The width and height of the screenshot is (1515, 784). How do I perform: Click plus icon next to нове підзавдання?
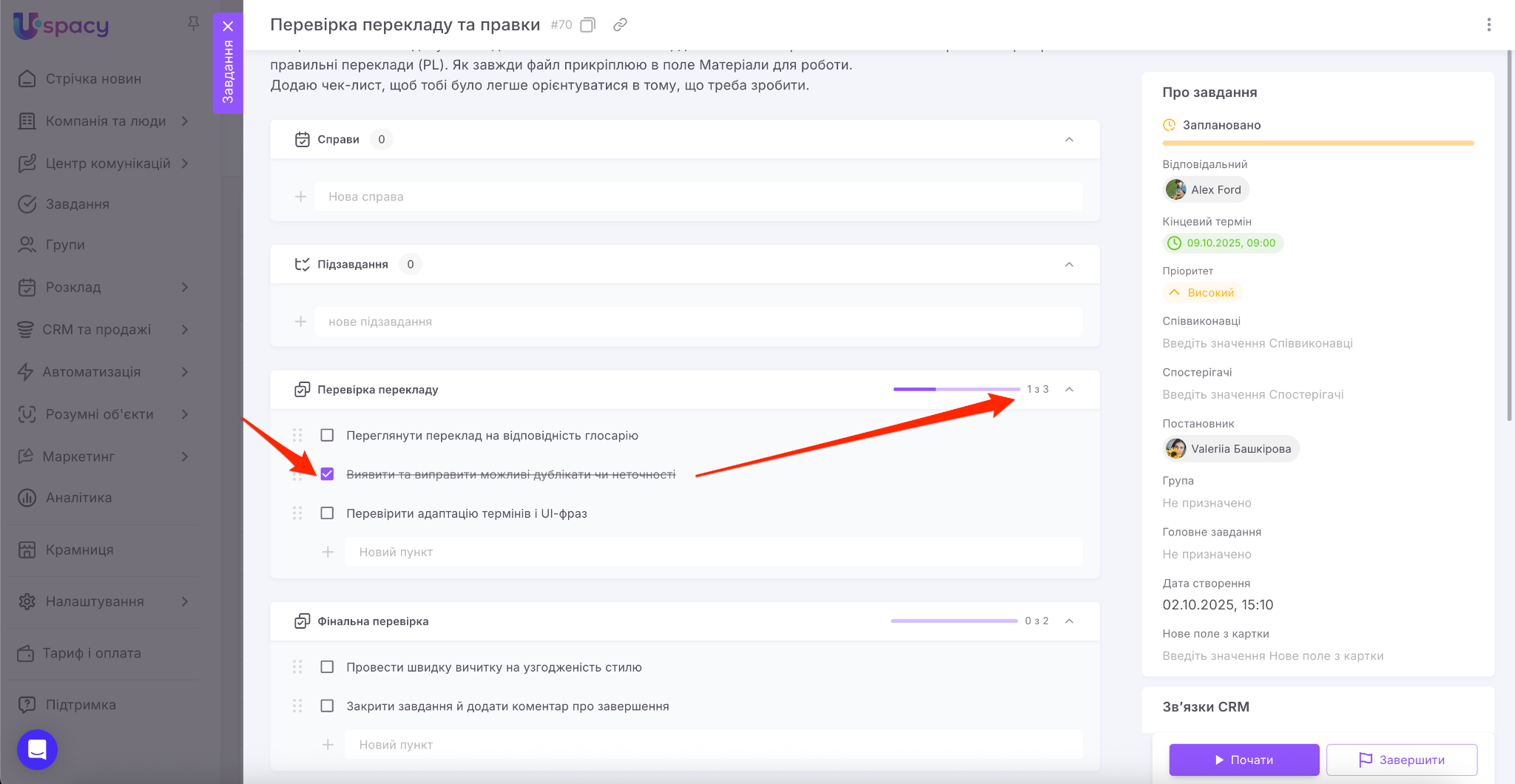[300, 322]
